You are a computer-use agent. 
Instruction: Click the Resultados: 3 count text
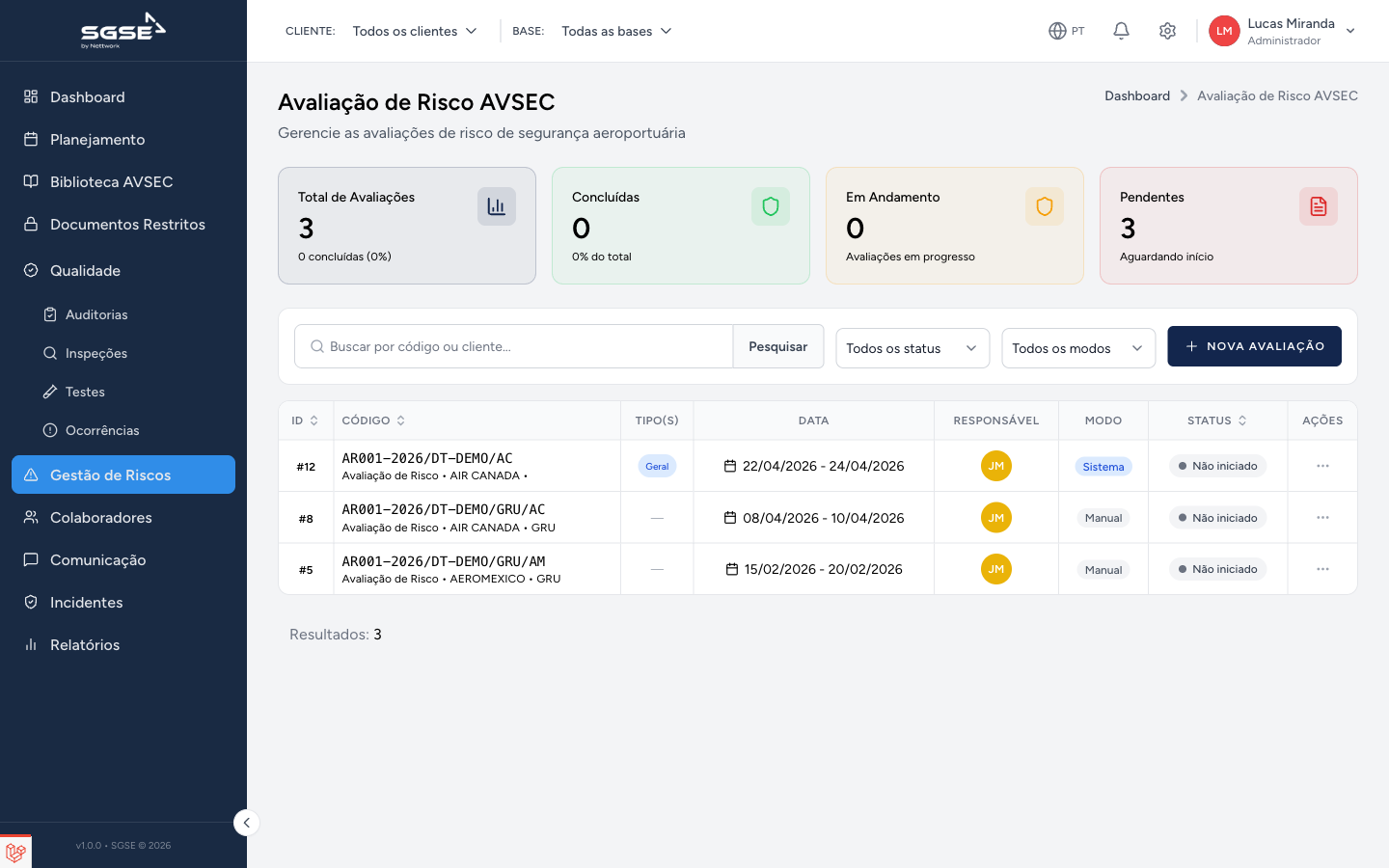click(x=336, y=635)
